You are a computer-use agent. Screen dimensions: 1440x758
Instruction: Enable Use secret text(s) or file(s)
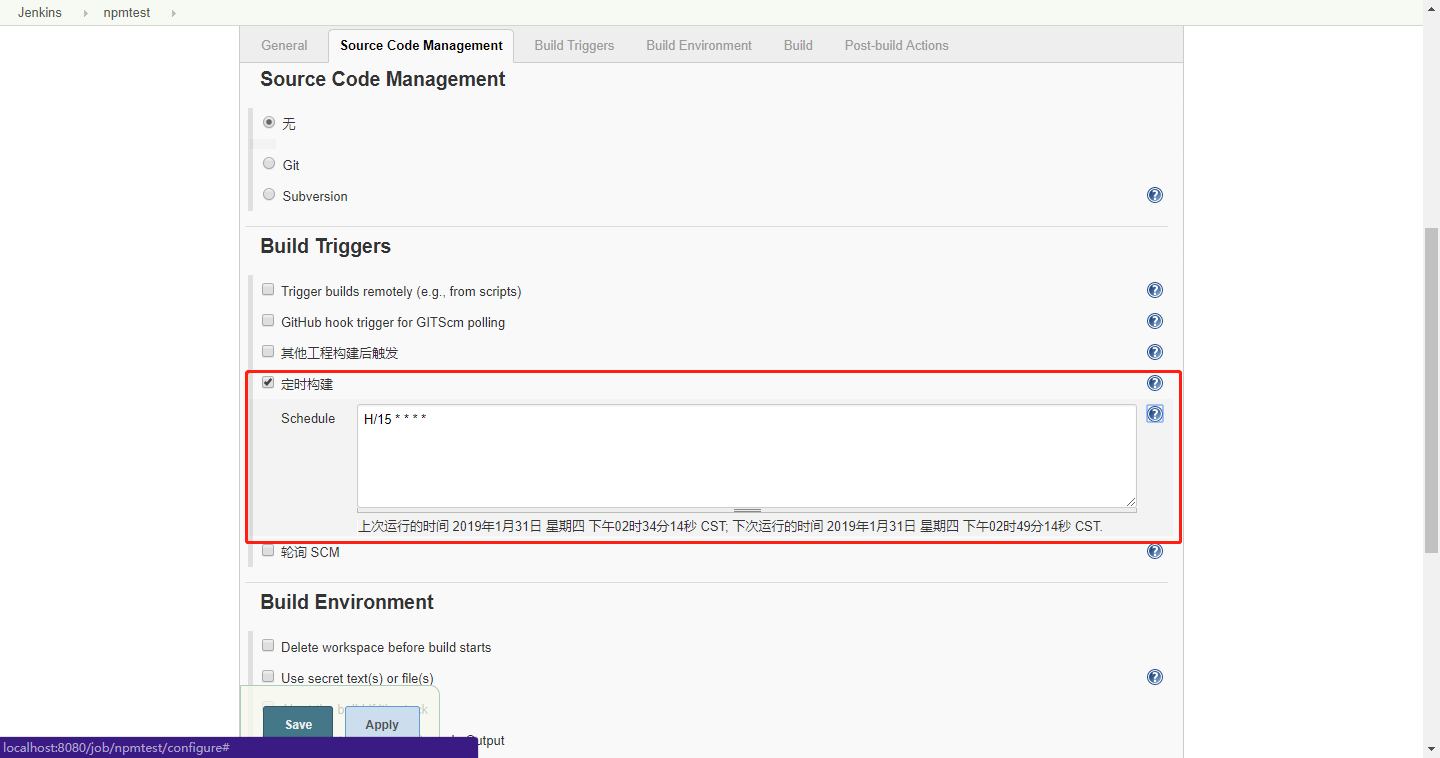268,676
